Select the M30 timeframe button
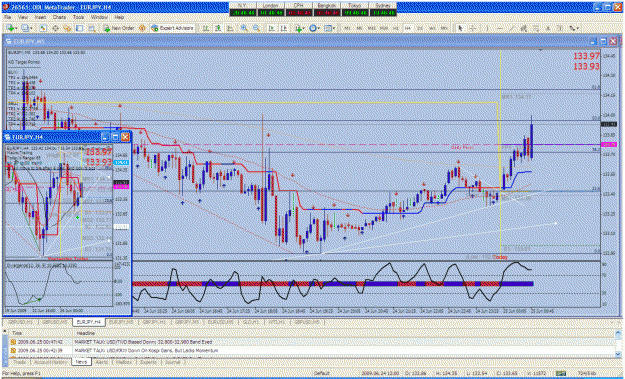Viewport: 625px width, 379px height. point(384,28)
